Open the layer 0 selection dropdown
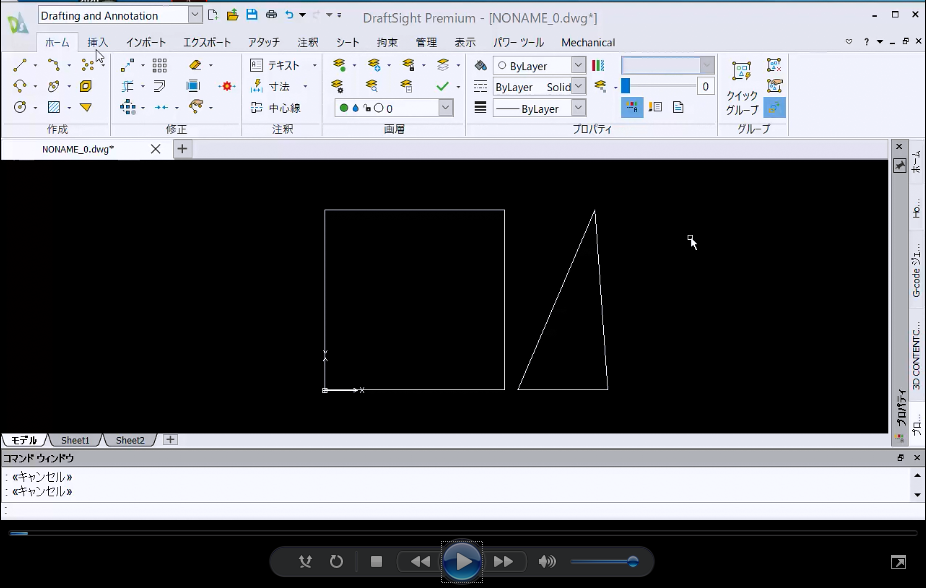 click(x=446, y=107)
